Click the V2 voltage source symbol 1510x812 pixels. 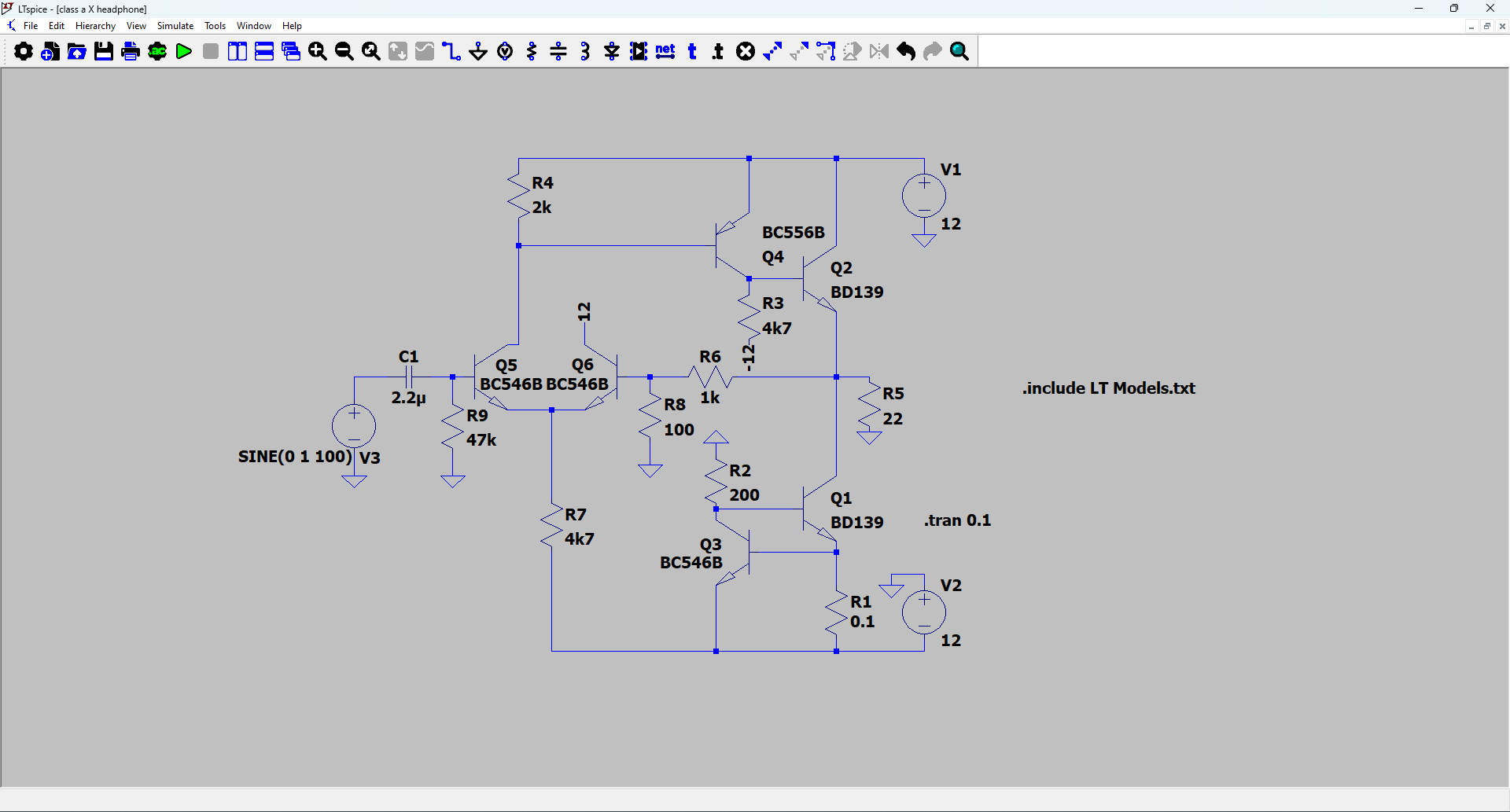point(924,612)
